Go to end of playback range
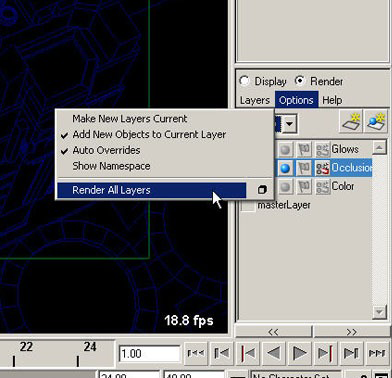Image resolution: width=392 pixels, height=378 pixels. pyautogui.click(x=377, y=353)
